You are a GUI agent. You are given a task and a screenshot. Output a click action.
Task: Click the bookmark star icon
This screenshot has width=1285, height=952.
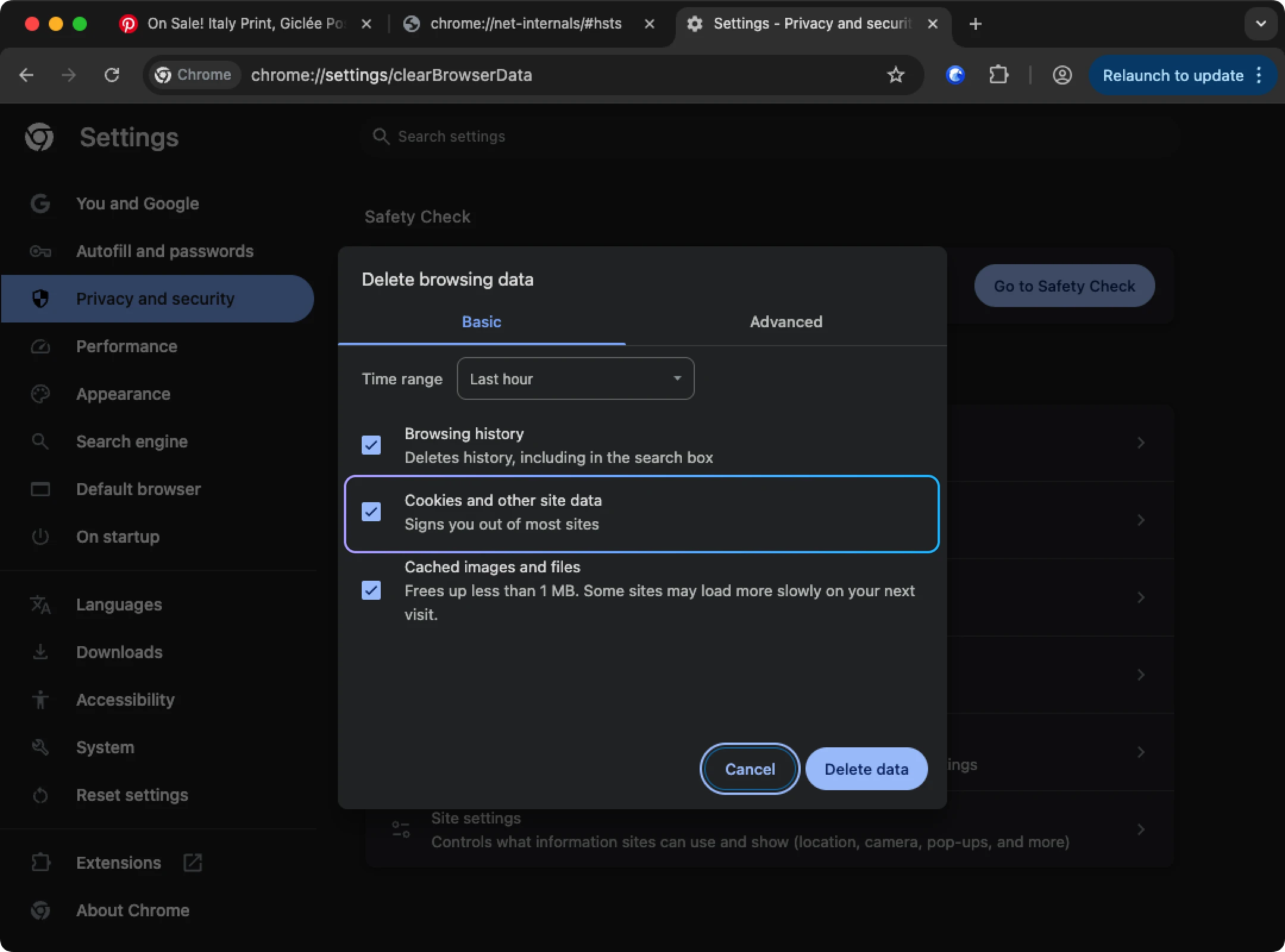(x=895, y=75)
